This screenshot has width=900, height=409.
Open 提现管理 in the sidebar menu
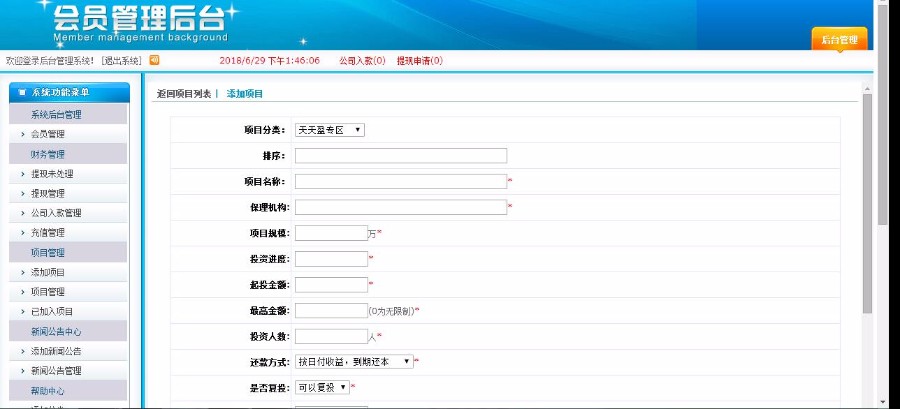[x=48, y=193]
